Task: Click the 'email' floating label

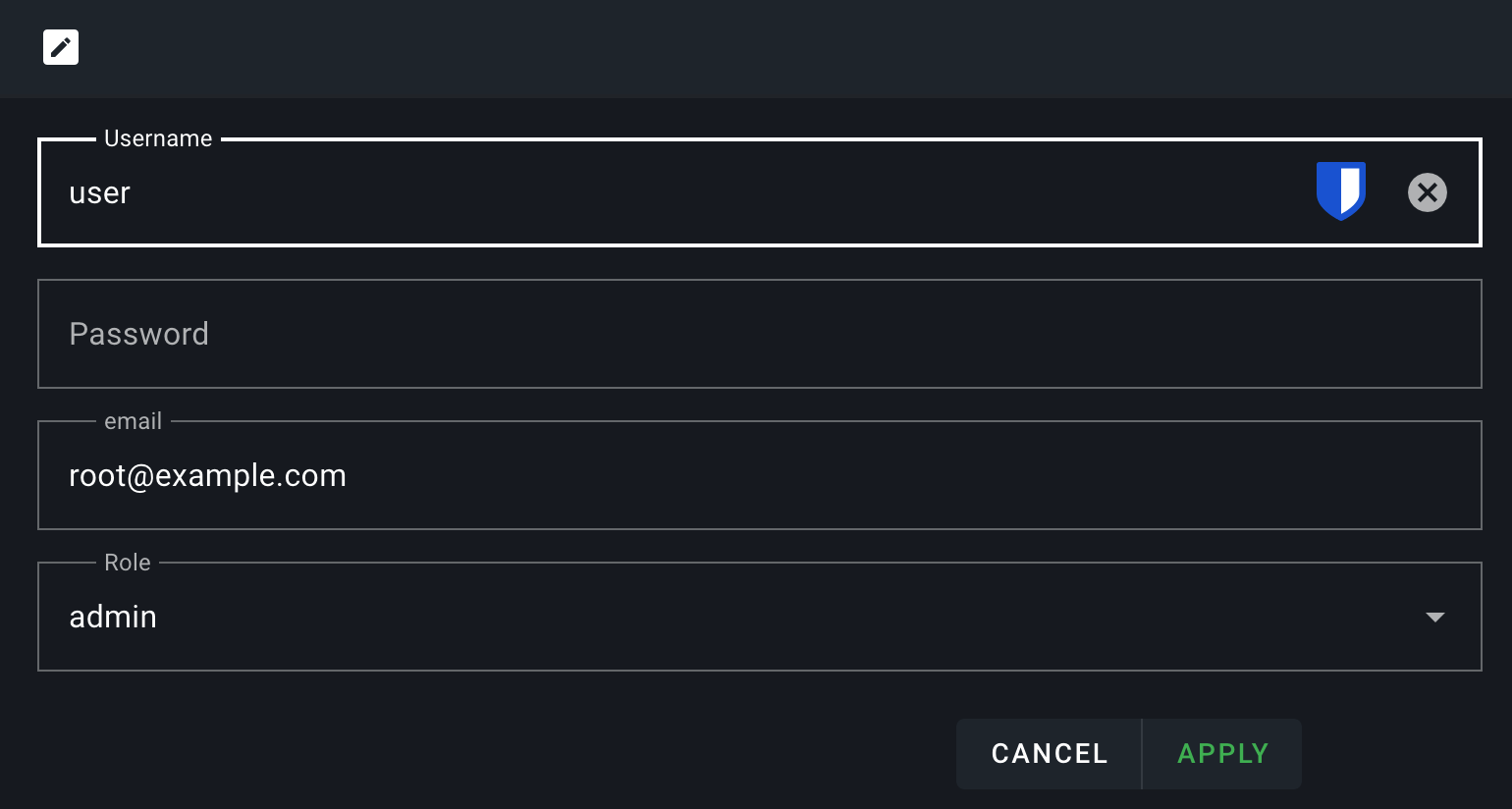Action: pyautogui.click(x=133, y=421)
